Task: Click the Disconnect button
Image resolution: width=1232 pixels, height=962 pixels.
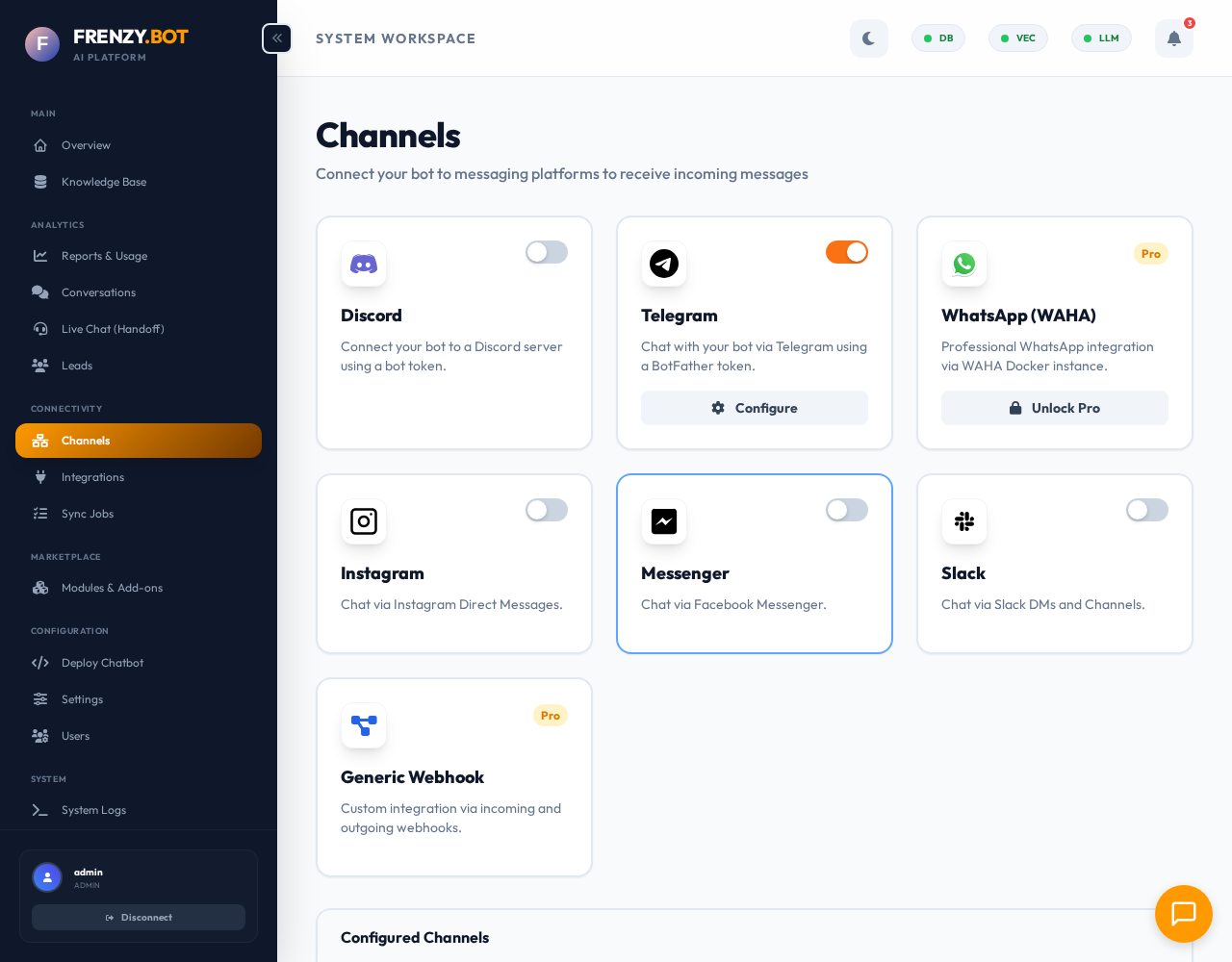Action: coord(139,917)
